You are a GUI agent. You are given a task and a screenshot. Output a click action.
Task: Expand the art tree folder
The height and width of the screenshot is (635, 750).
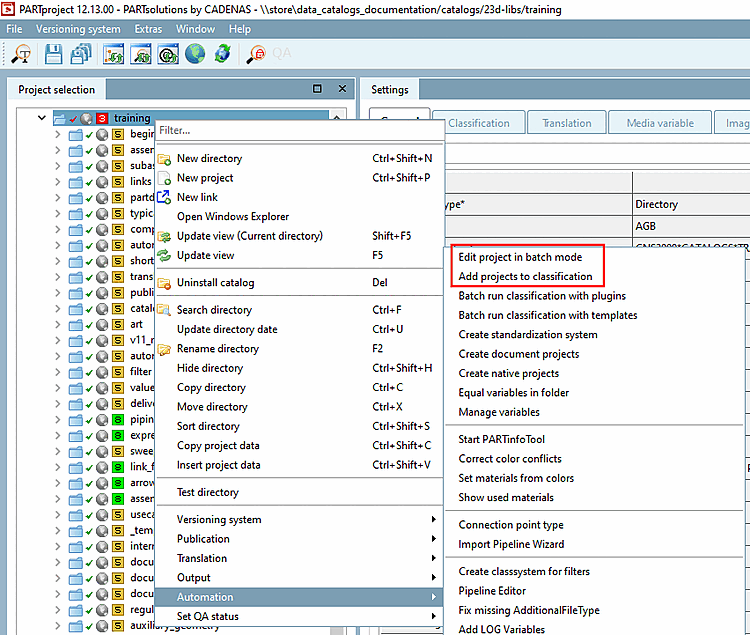click(x=57, y=325)
